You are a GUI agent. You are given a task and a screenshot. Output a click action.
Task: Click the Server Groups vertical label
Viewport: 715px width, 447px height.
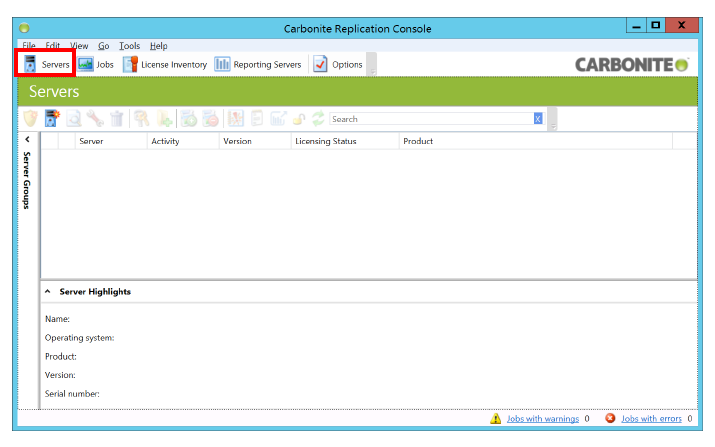coord(27,180)
